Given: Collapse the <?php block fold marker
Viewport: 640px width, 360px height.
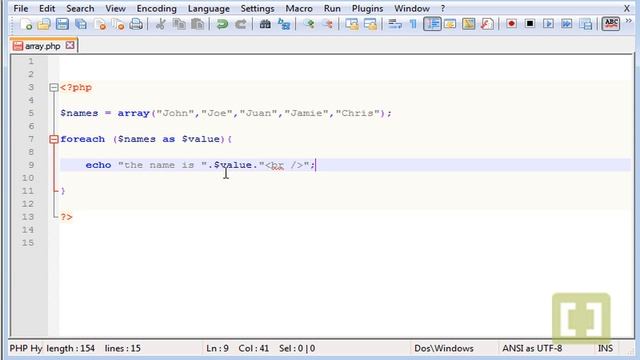Looking at the screenshot, I should (x=54, y=87).
